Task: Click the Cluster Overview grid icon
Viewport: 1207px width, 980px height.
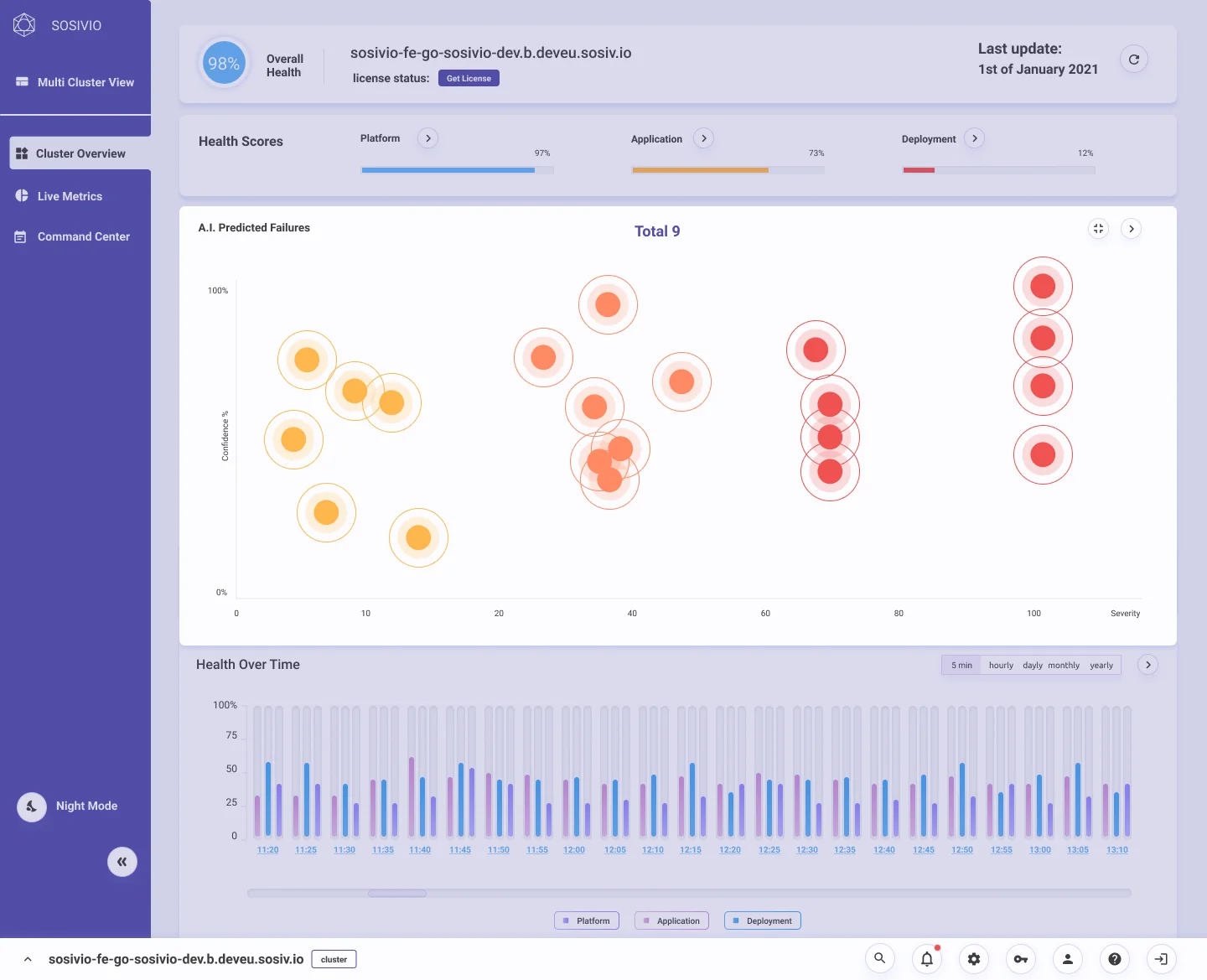Action: tap(22, 153)
